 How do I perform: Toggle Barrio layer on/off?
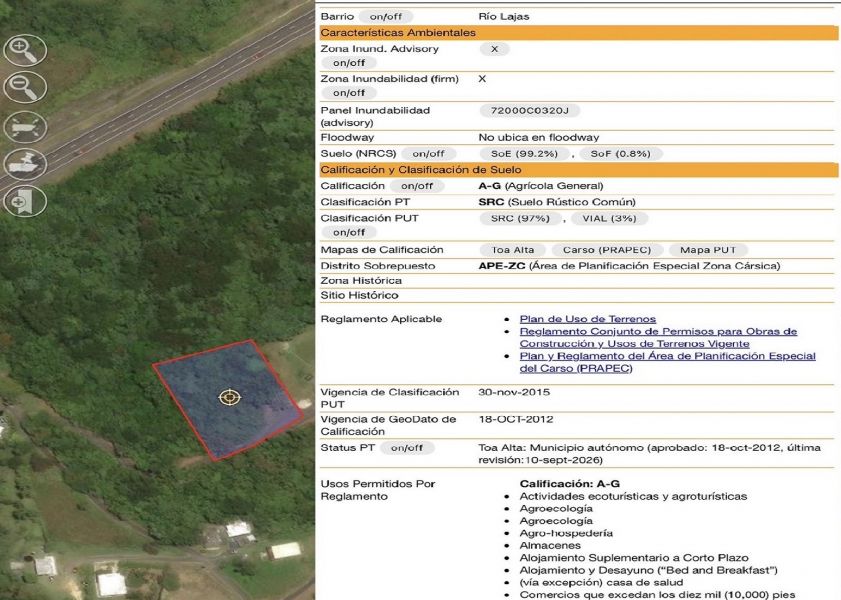(x=386, y=17)
